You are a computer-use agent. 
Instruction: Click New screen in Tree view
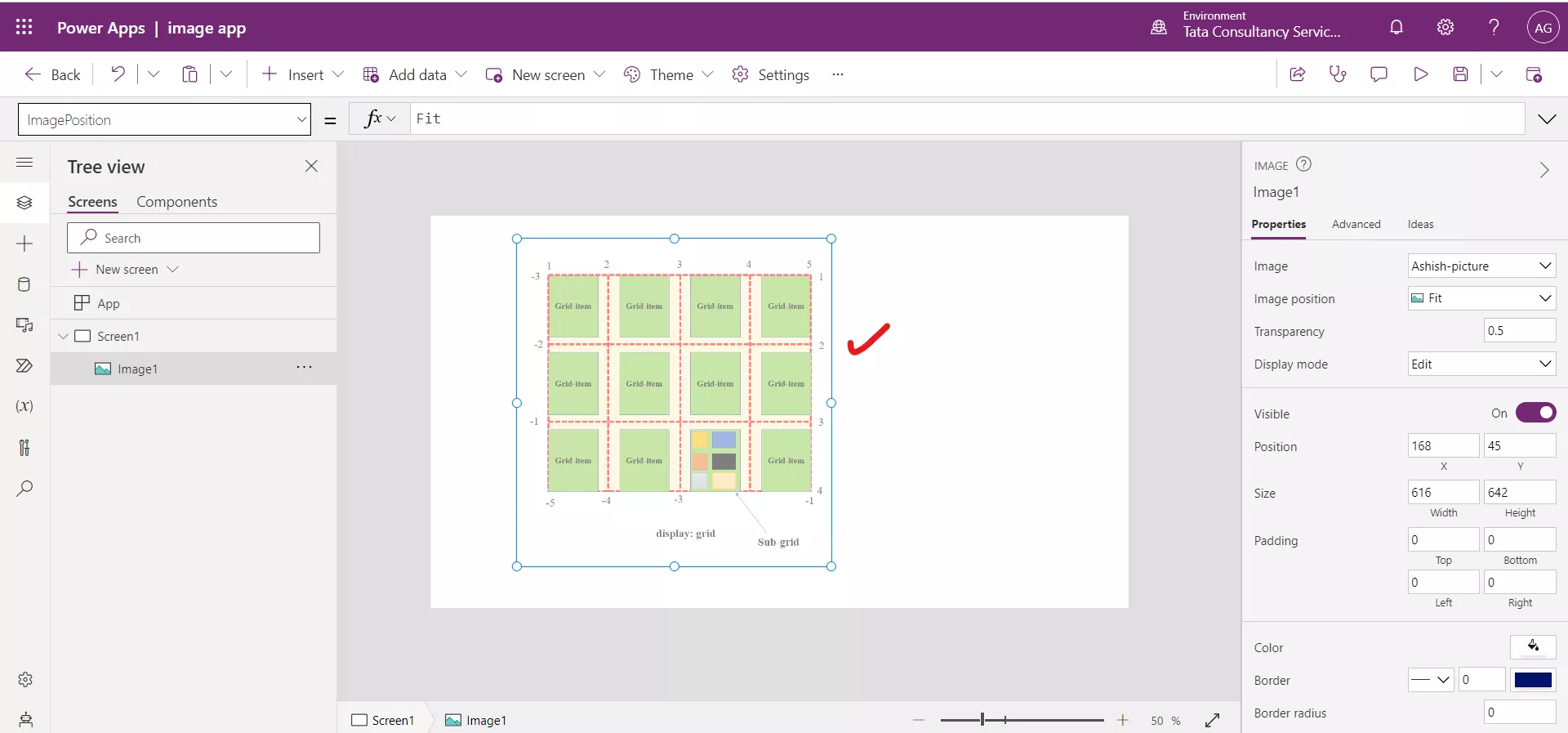pos(124,270)
